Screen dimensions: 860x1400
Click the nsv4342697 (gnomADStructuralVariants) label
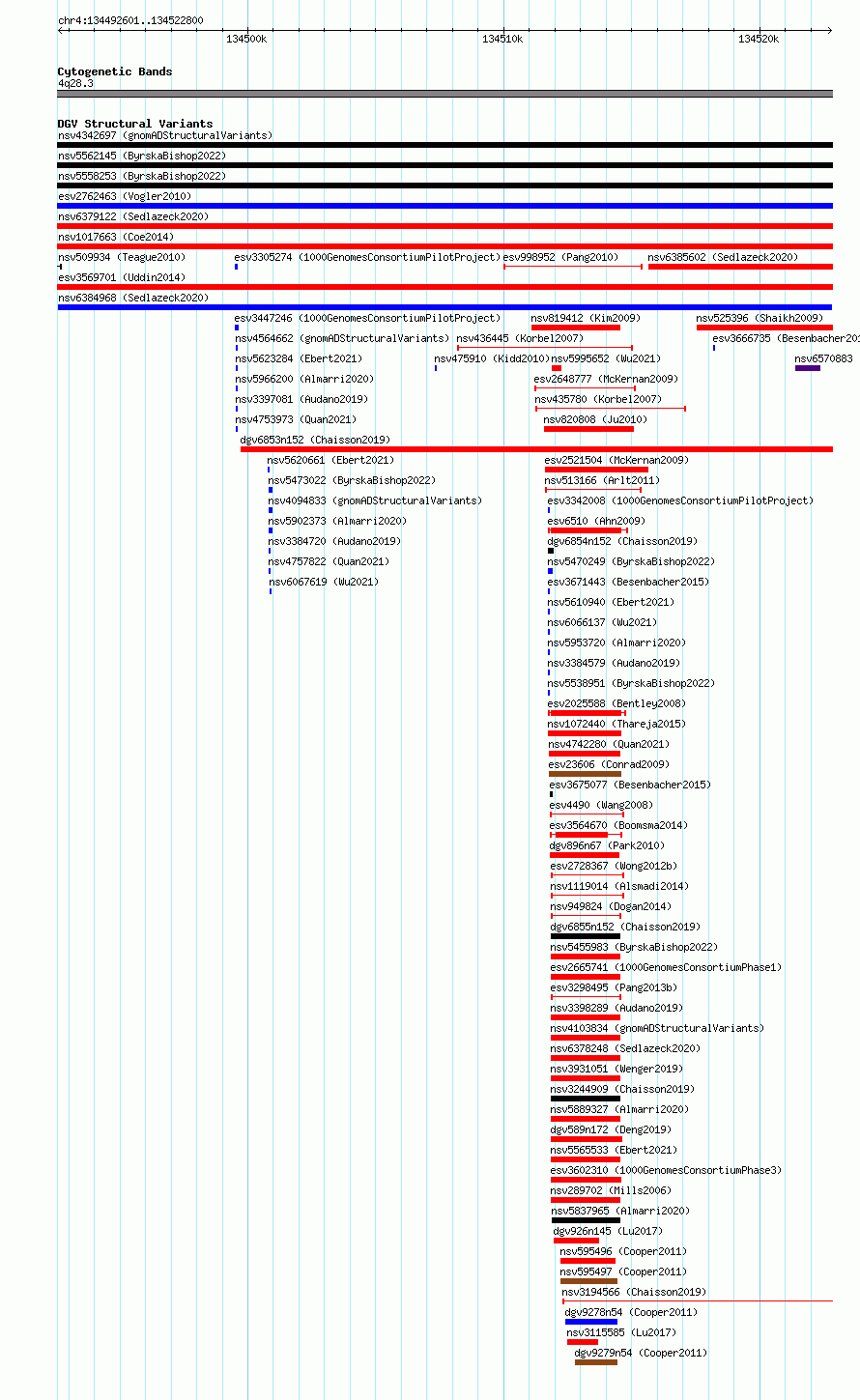click(x=165, y=136)
